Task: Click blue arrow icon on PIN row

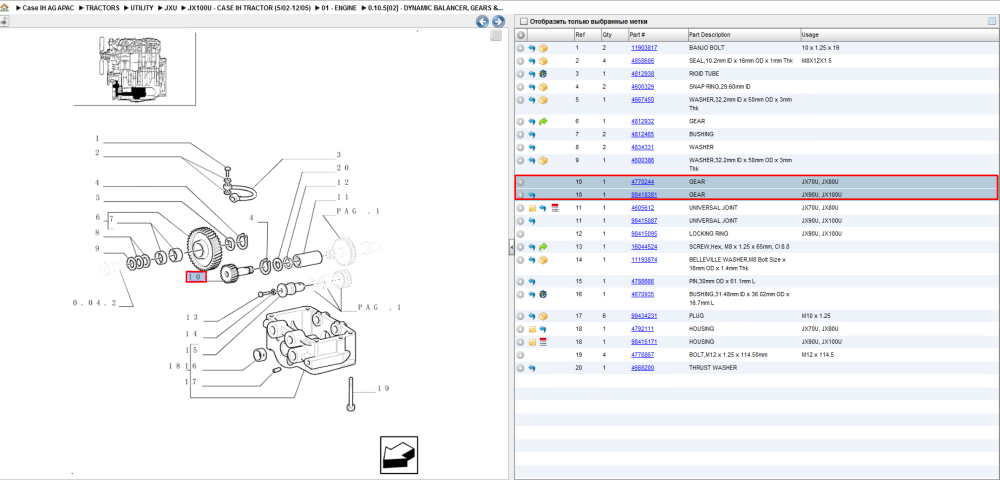Action: tap(532, 281)
